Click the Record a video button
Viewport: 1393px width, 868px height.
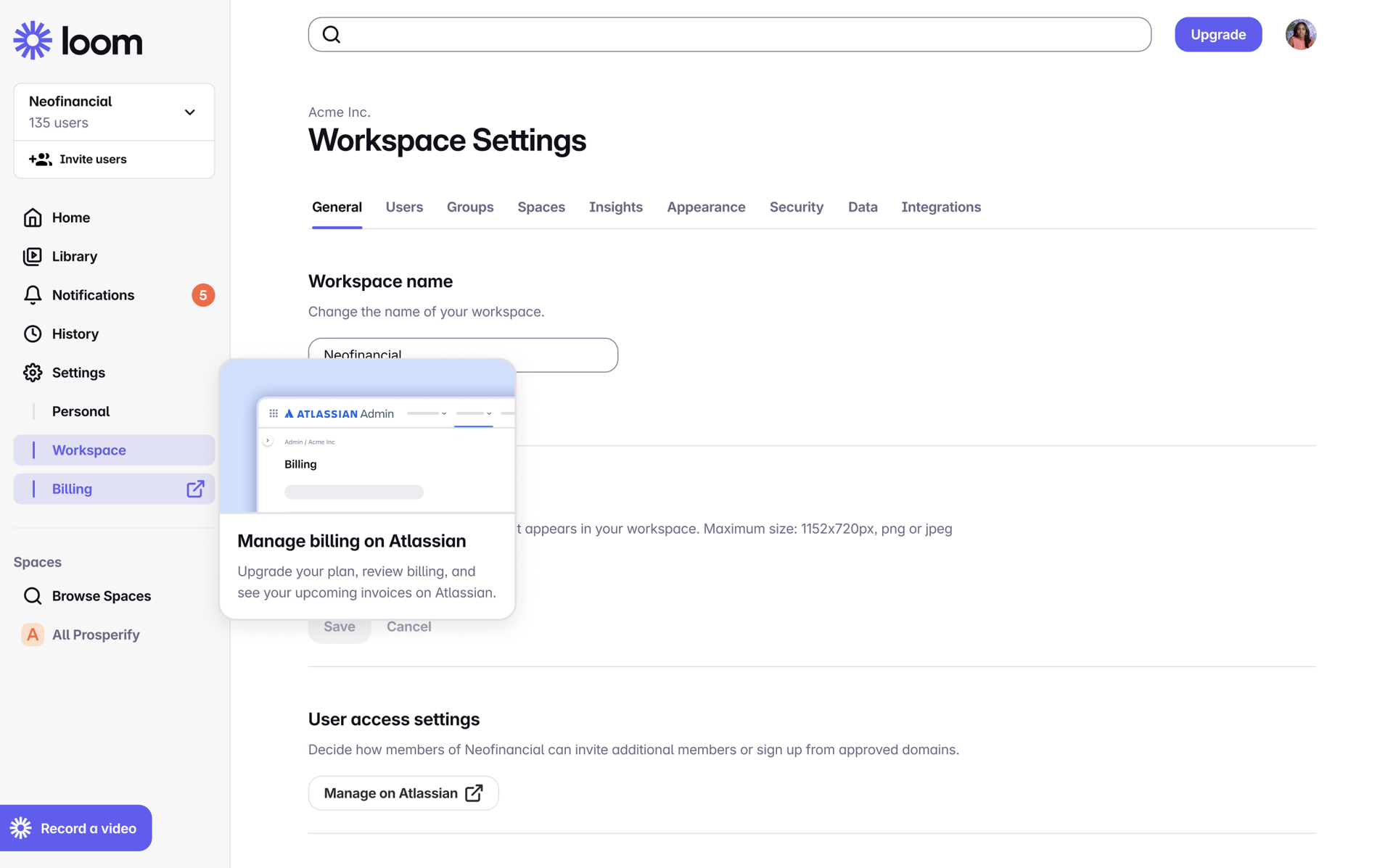(75, 827)
